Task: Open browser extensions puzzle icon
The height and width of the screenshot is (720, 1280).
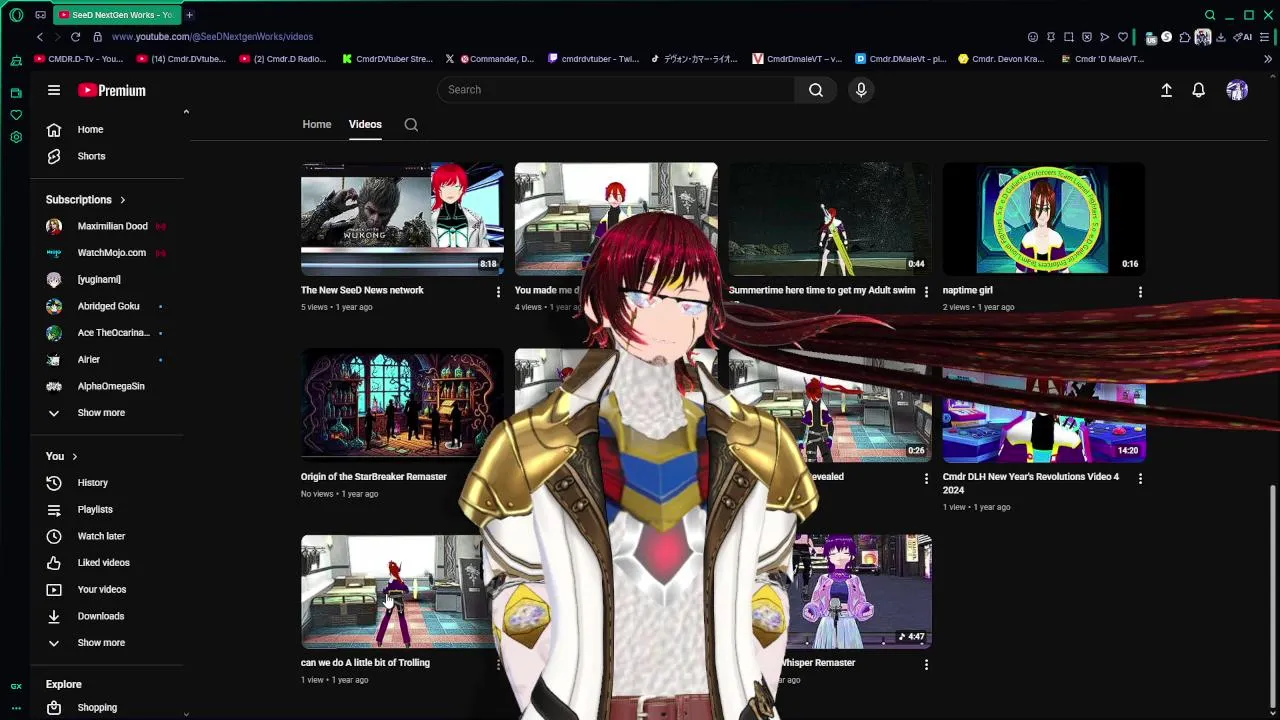Action: pyautogui.click(x=1185, y=37)
